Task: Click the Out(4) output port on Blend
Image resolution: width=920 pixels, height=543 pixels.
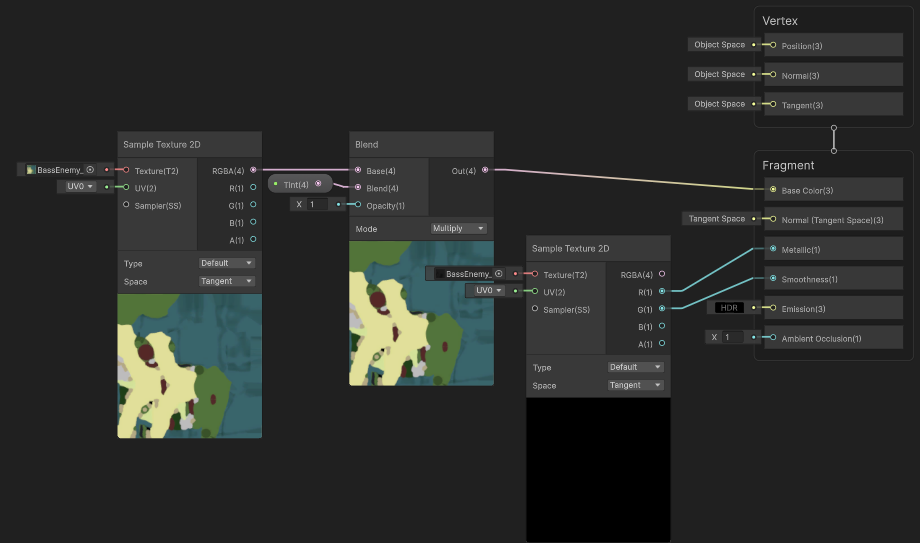Action: [x=485, y=170]
